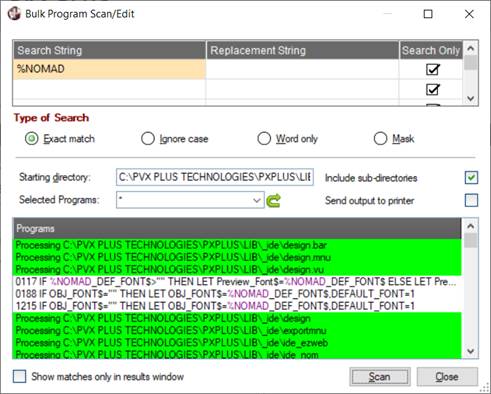
Task: Click the Replacement String cell beside %NOMAD
Action: 302,69
